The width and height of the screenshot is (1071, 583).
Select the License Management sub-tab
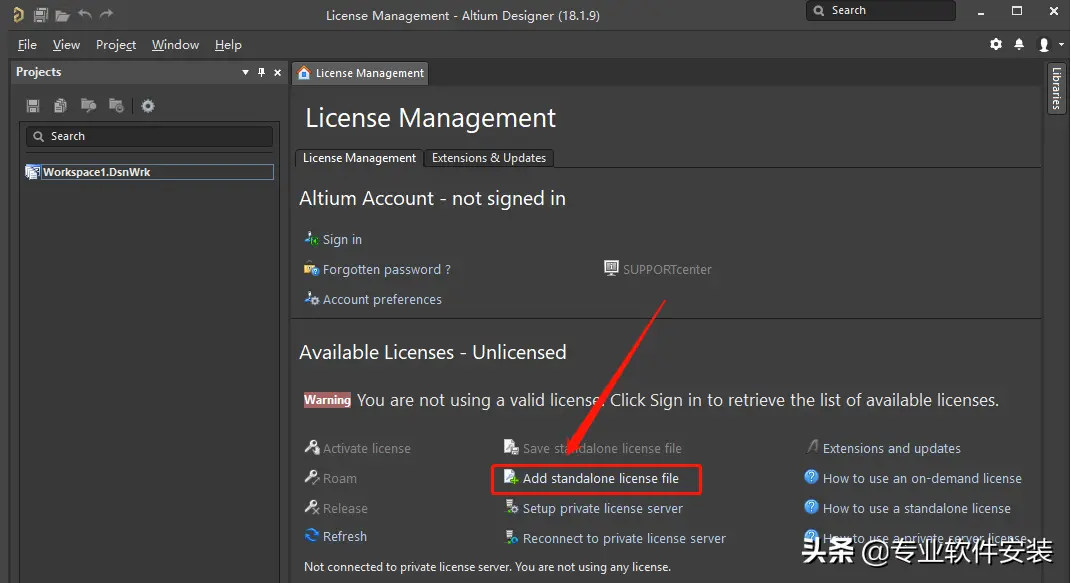359,158
